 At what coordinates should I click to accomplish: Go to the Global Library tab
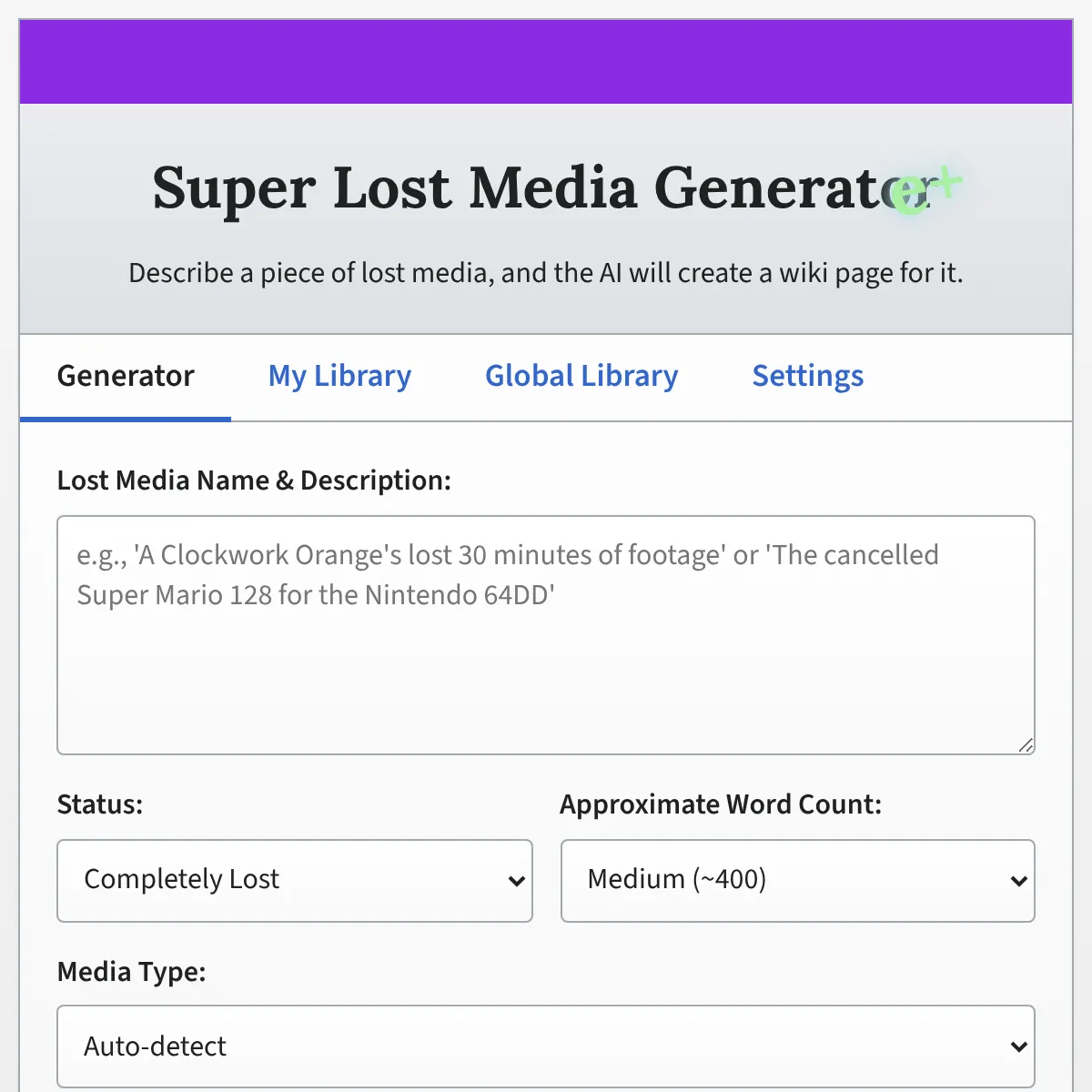click(581, 376)
